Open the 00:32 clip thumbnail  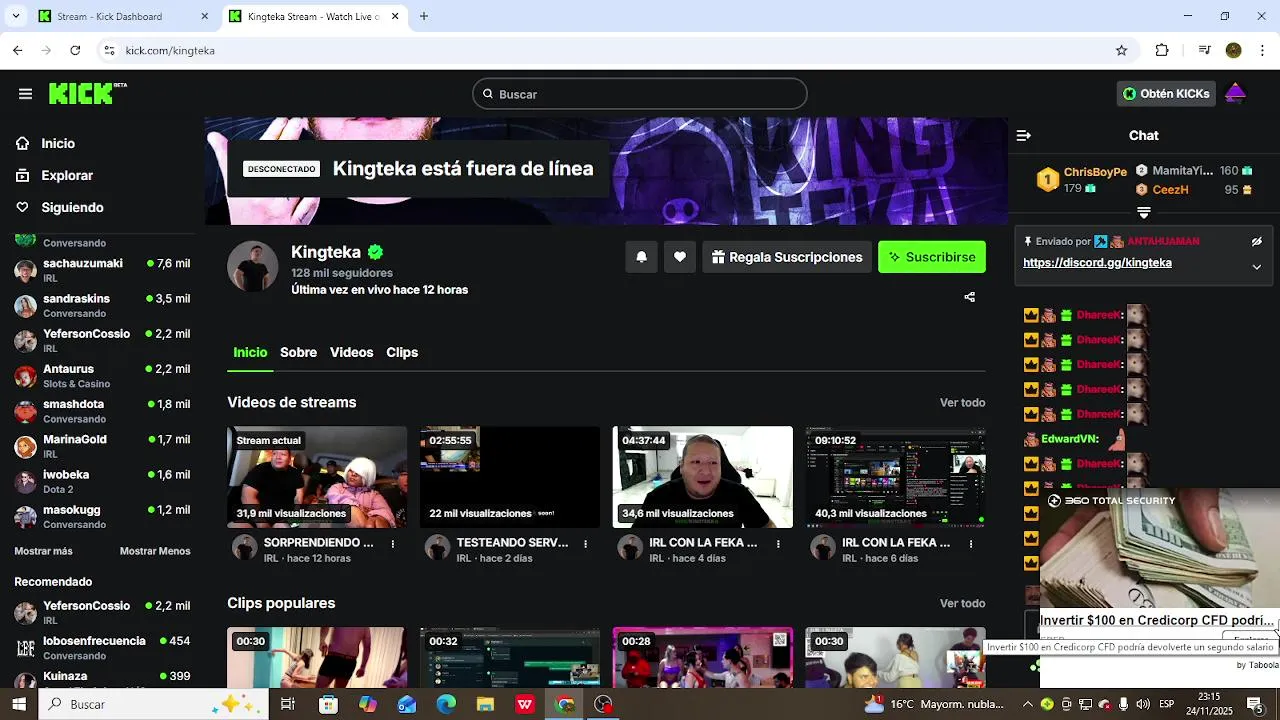click(510, 657)
